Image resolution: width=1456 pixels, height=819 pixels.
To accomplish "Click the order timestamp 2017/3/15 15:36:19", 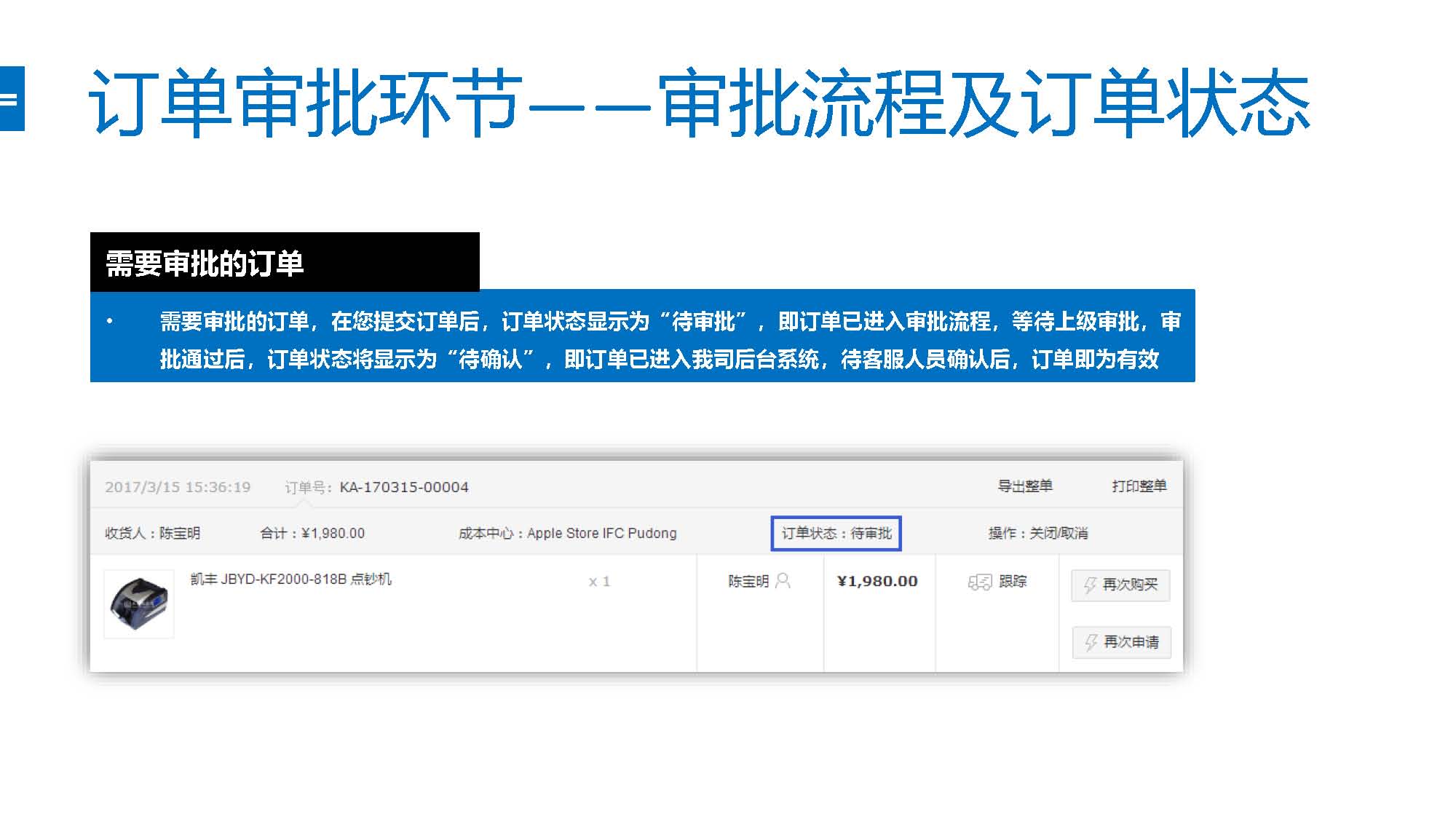I will click(178, 487).
